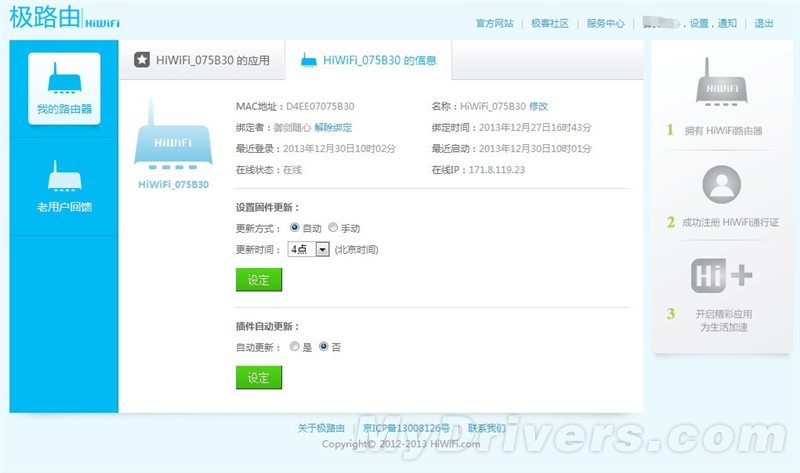Click gray HiWiFi router icon in step 1

pos(721,82)
